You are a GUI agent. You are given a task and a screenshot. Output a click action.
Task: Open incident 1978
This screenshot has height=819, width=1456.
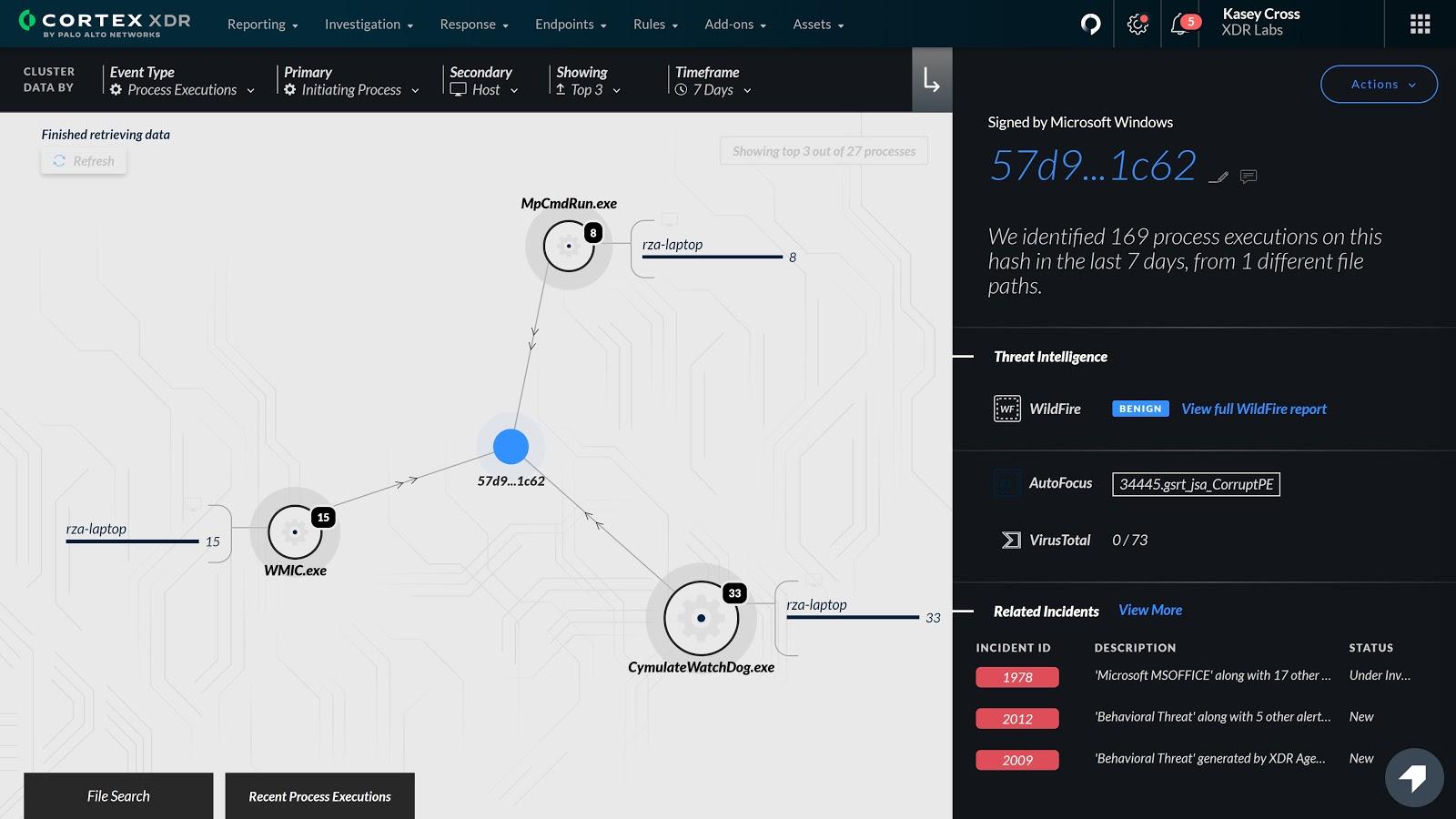coord(1017,677)
